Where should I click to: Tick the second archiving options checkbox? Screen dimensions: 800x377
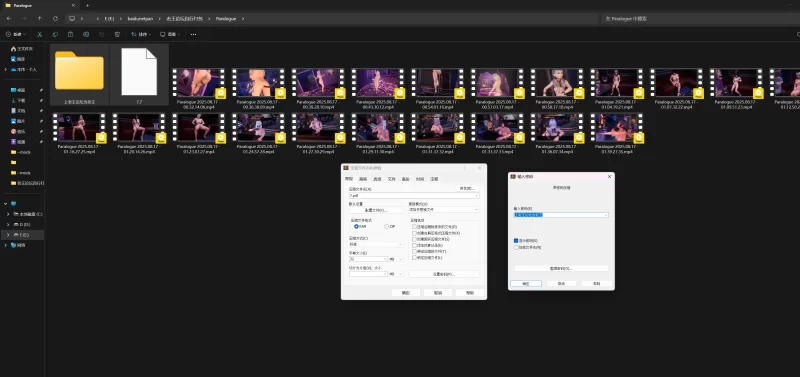(x=414, y=233)
